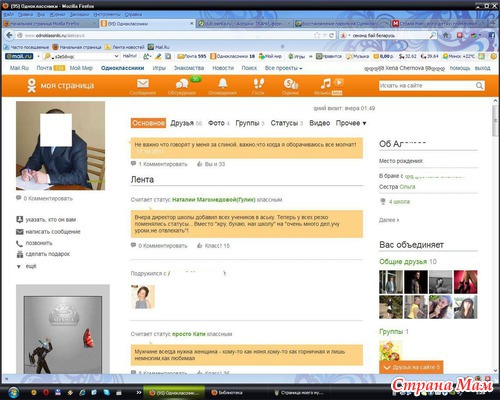Image resolution: width=500 pixels, height=400 pixels.
Task: Click Знакомства in top navigation
Action: pos(189,68)
